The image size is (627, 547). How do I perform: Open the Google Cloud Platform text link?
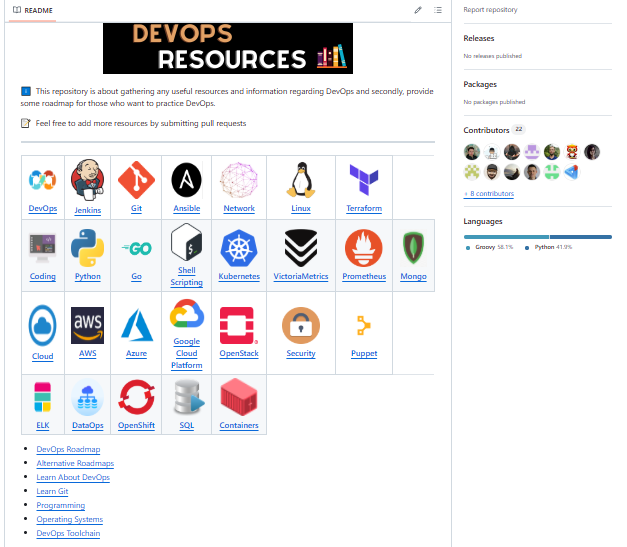pyautogui.click(x=187, y=353)
